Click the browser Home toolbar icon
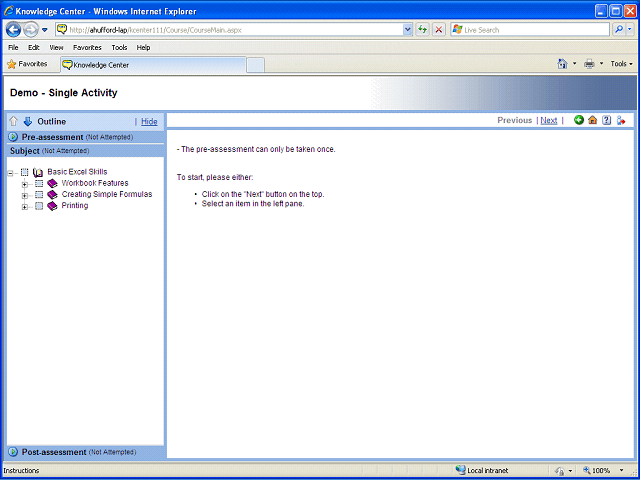This screenshot has height=480, width=640. tap(562, 64)
